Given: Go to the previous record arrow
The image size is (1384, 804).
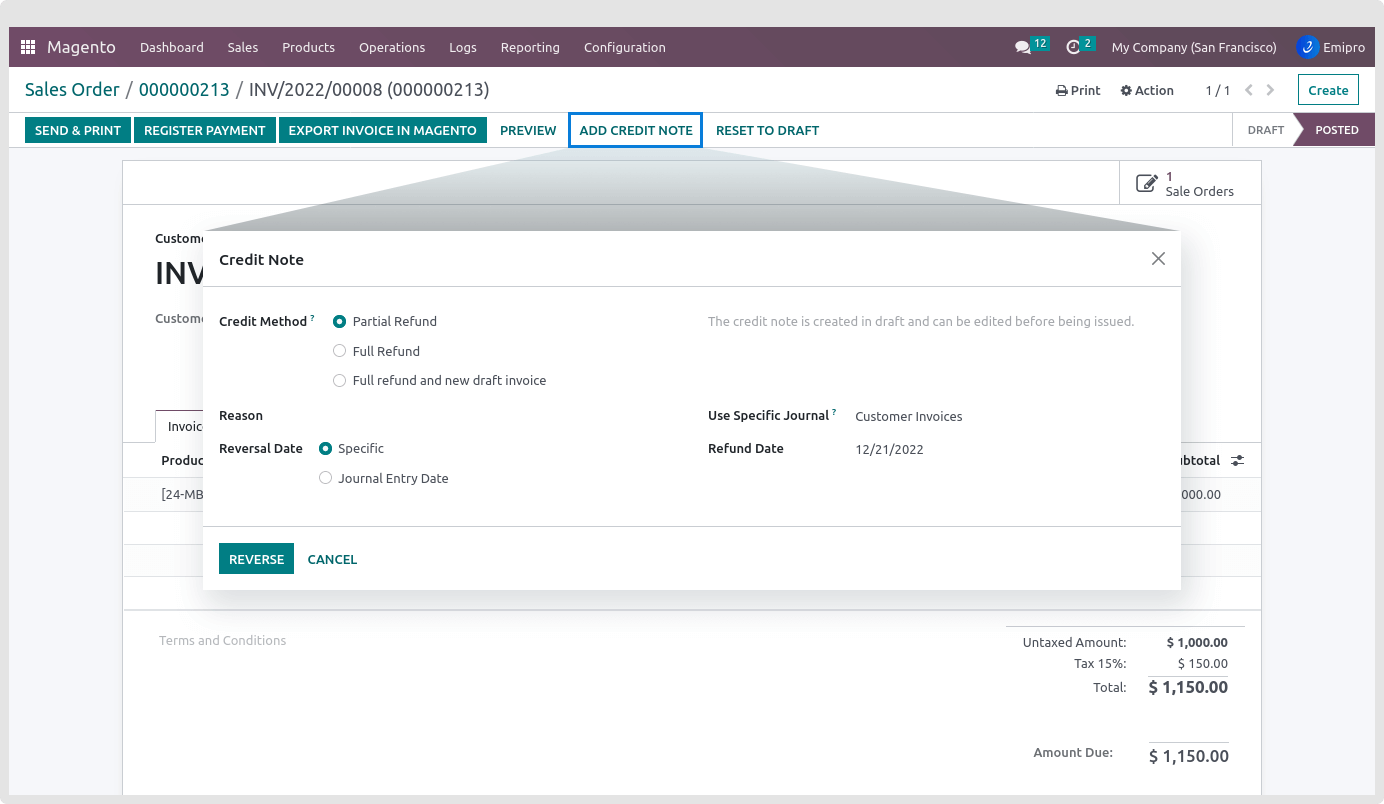Looking at the screenshot, I should click(1249, 90).
